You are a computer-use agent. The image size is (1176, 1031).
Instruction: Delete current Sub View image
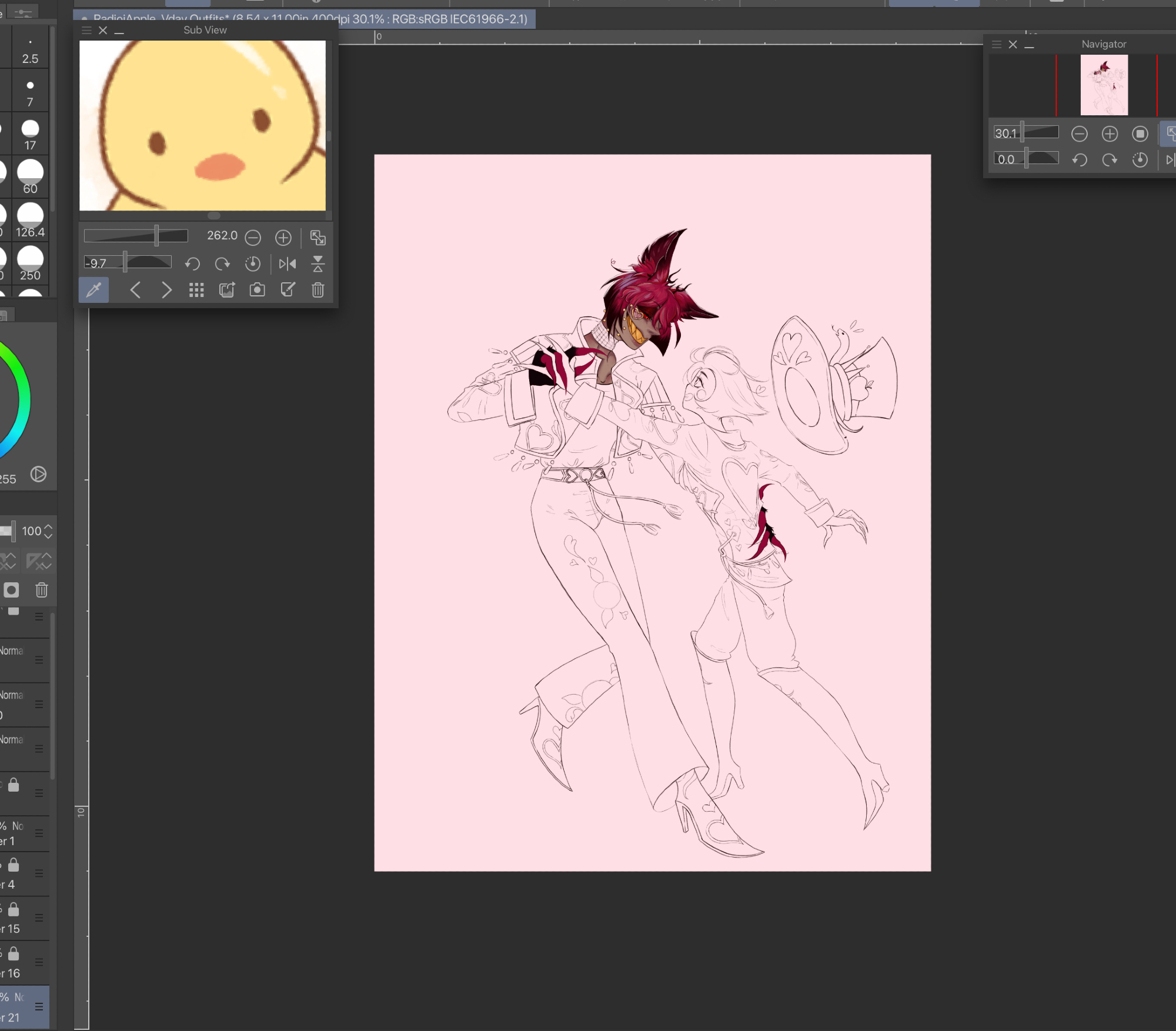(318, 290)
